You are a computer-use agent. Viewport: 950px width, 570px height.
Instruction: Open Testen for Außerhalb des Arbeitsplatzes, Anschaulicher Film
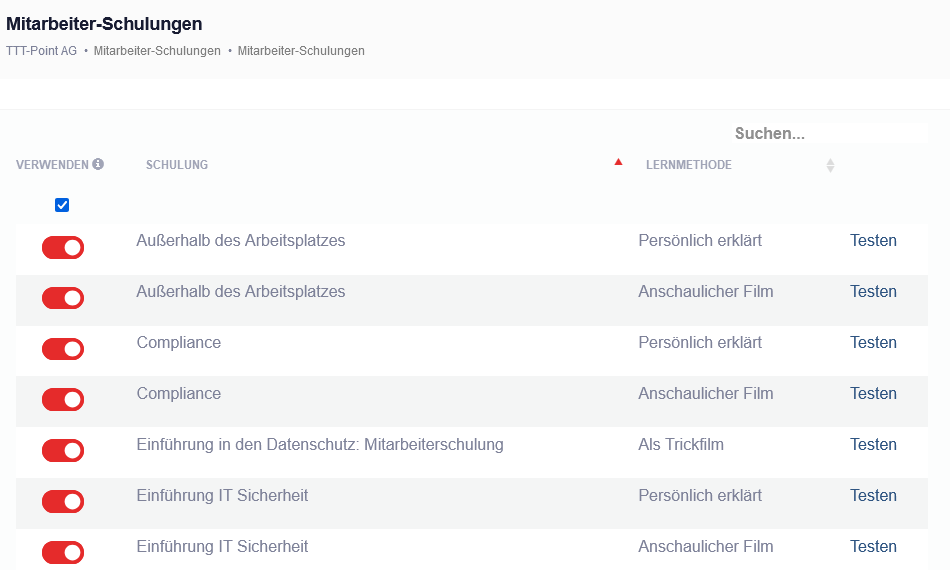[873, 292]
